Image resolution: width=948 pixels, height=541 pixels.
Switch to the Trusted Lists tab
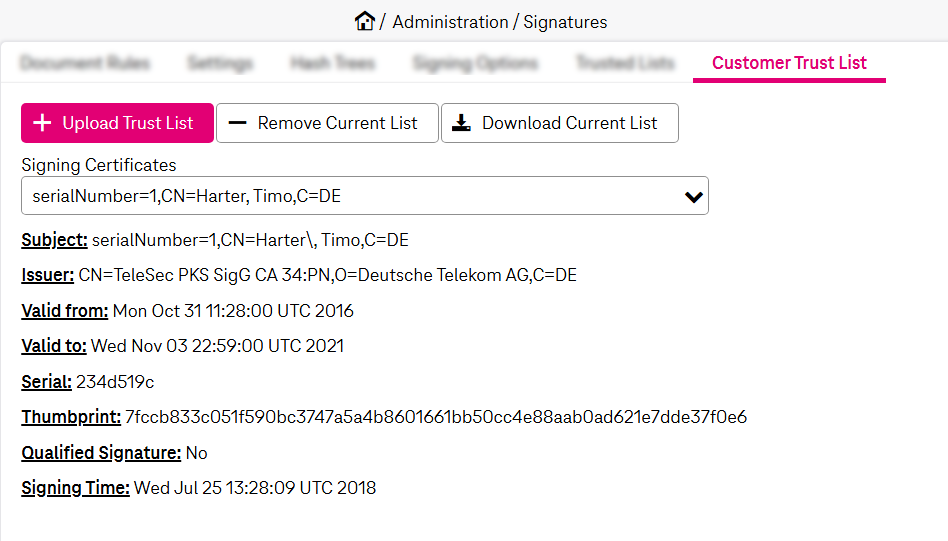625,63
